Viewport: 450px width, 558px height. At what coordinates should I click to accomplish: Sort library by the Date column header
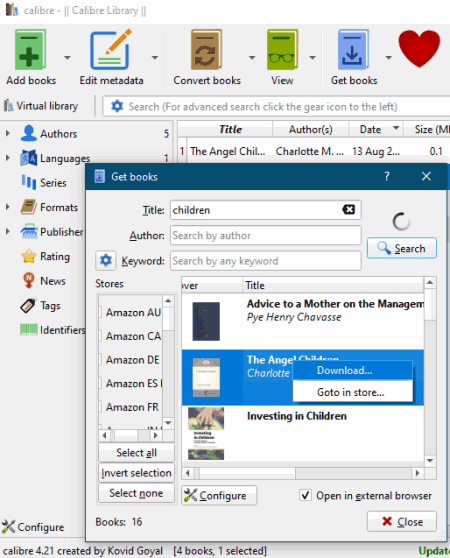tap(376, 129)
